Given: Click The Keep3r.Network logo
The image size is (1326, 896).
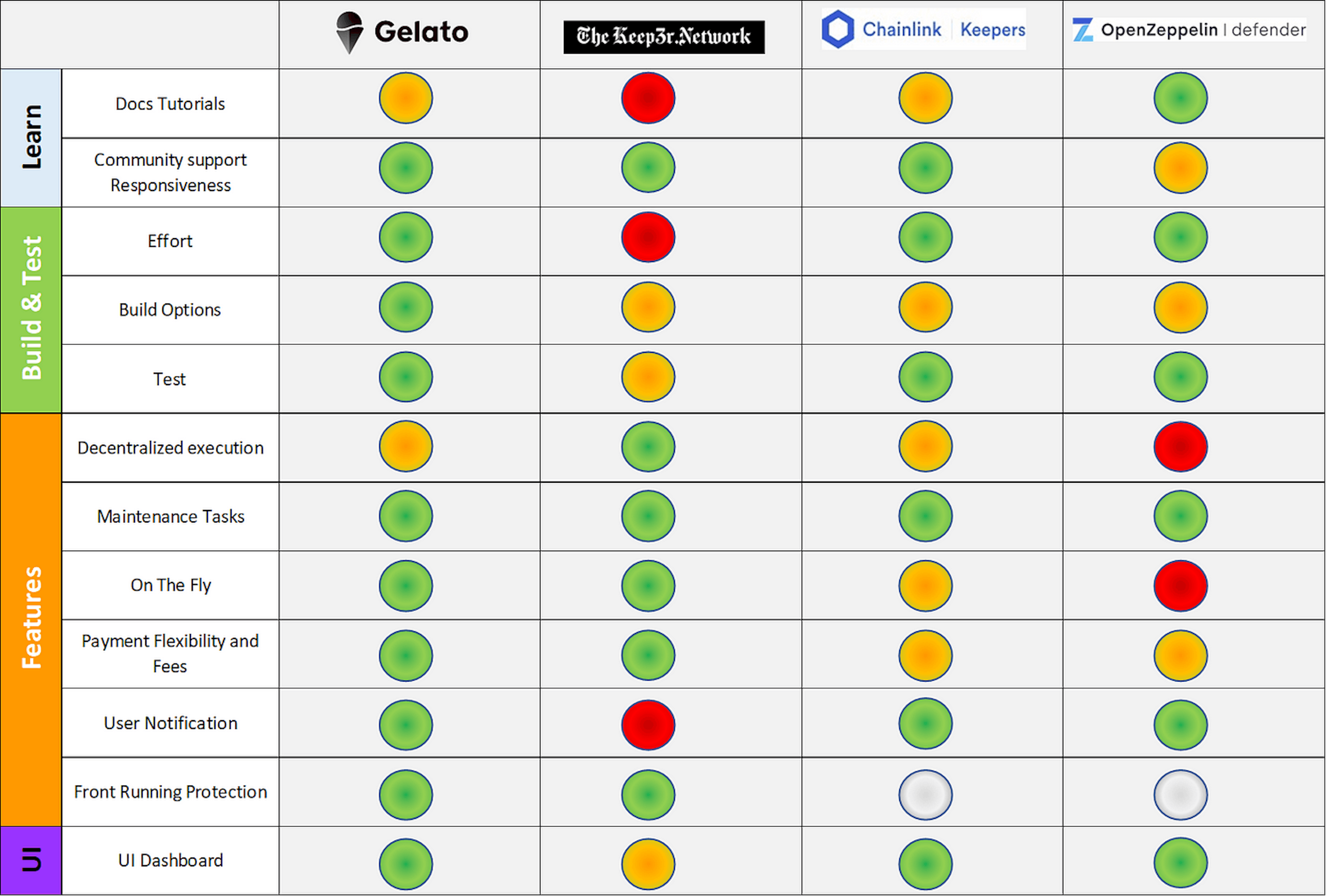Looking at the screenshot, I should click(664, 37).
